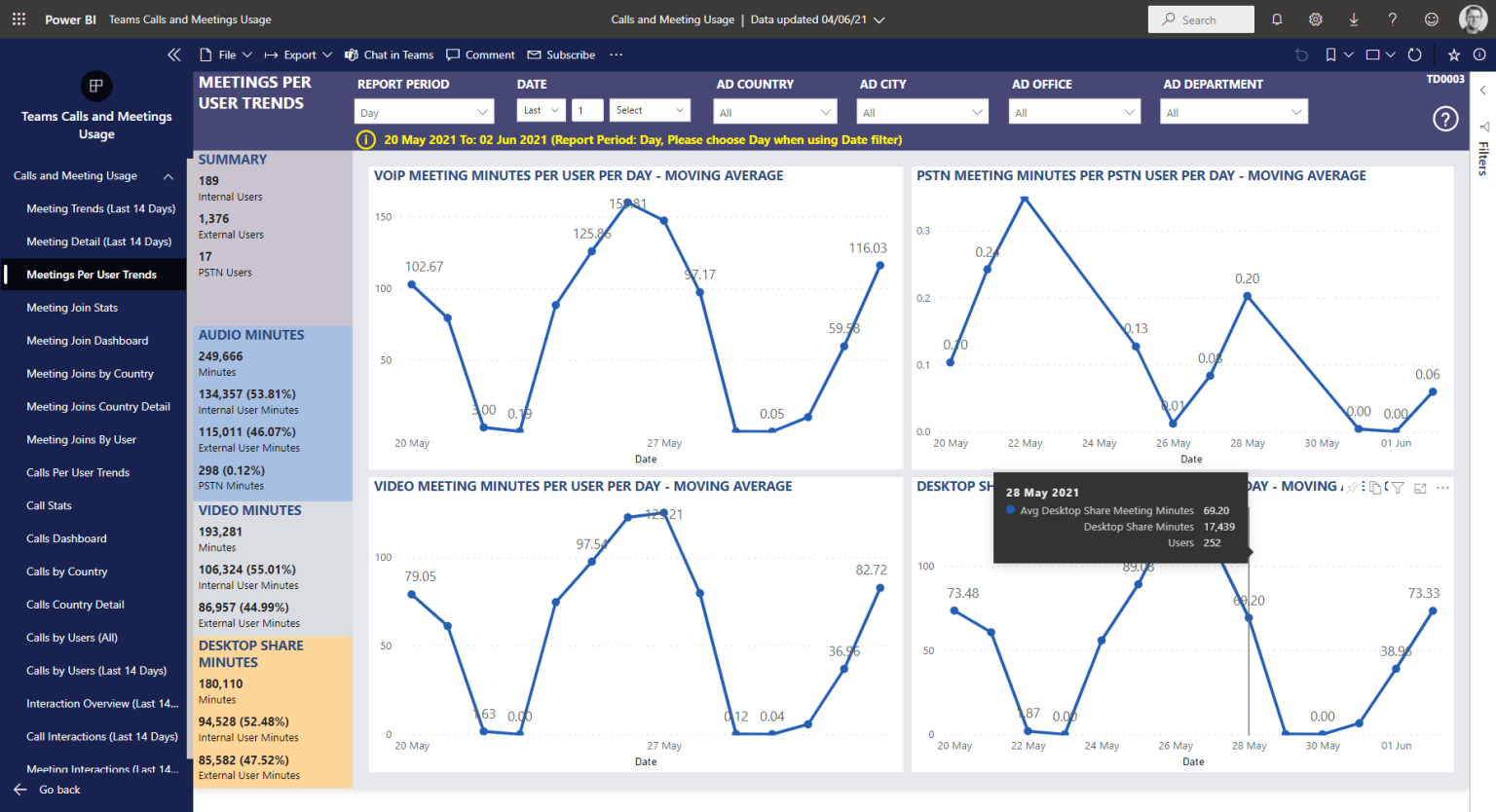1496x812 pixels.
Task: Refresh the report visuals
Action: click(1415, 55)
